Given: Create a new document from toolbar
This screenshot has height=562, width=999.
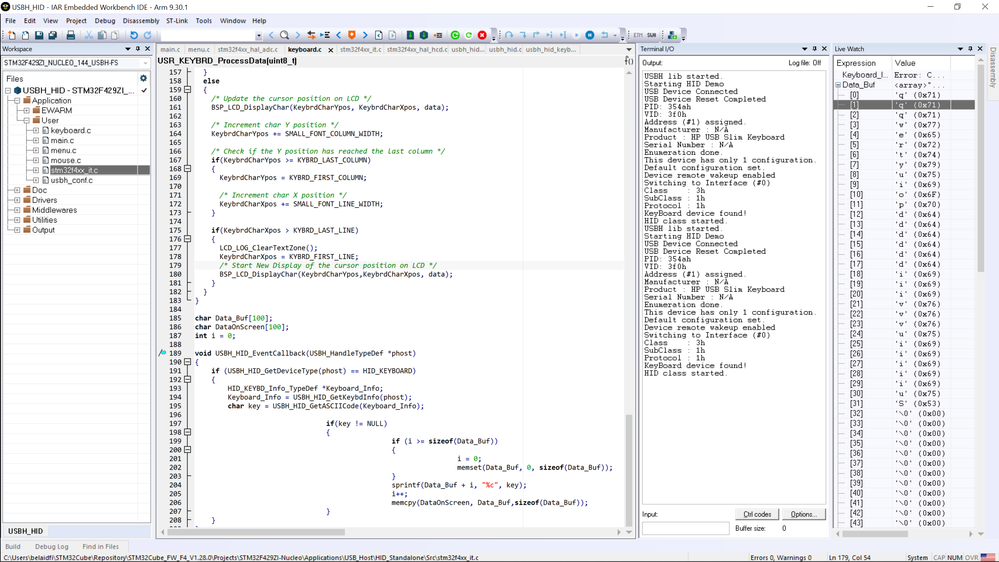Looking at the screenshot, I should pos(11,35).
